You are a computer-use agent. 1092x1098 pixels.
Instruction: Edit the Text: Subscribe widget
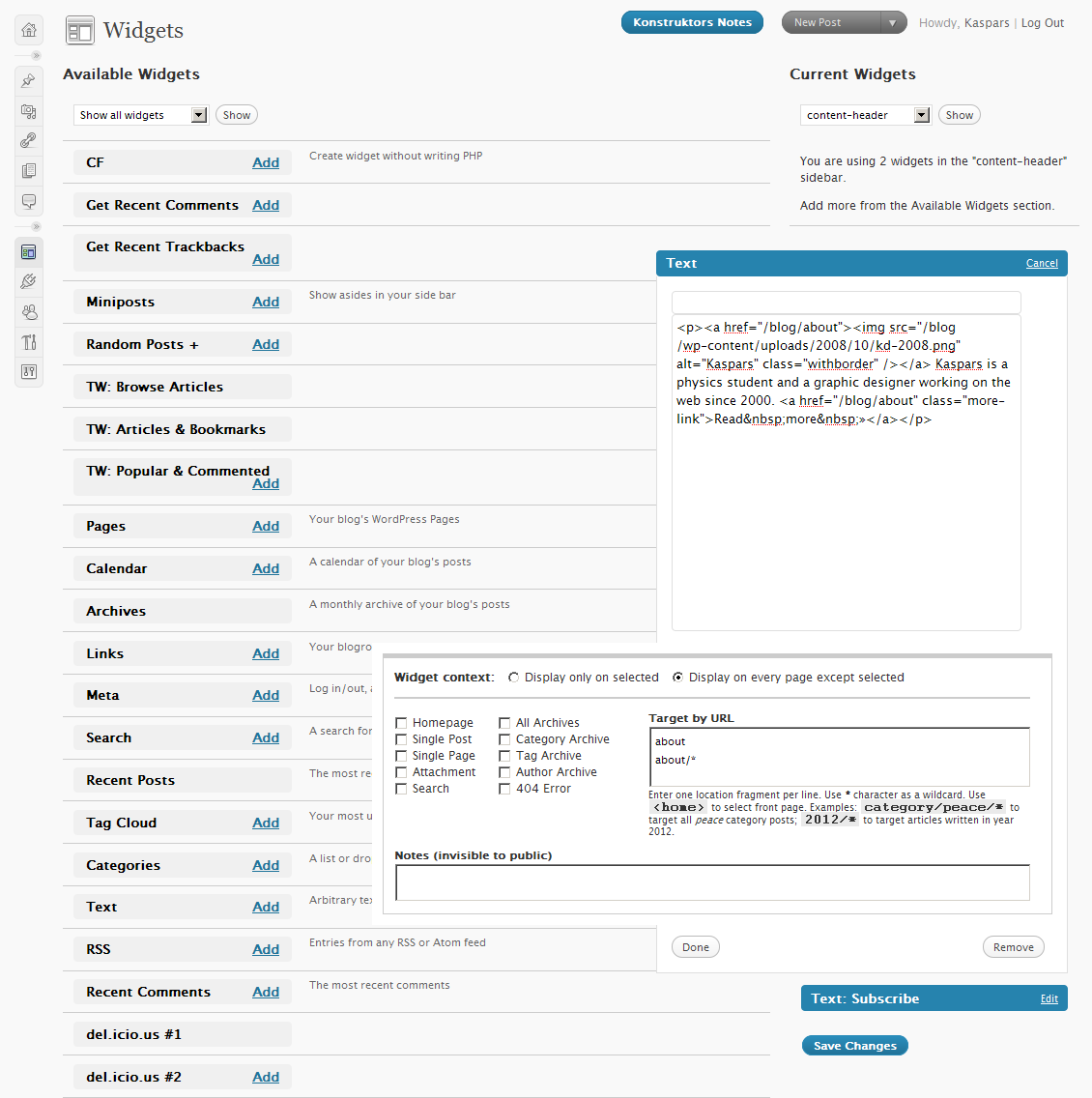(x=1049, y=999)
